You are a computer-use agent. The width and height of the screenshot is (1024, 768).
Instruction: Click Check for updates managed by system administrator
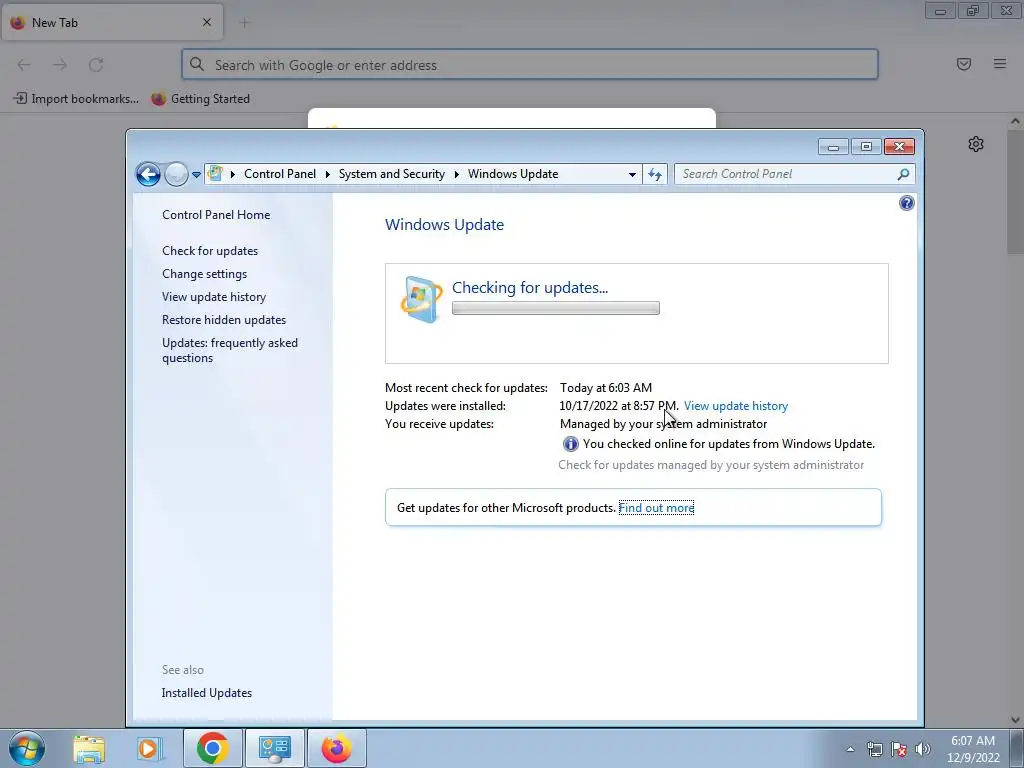(711, 465)
